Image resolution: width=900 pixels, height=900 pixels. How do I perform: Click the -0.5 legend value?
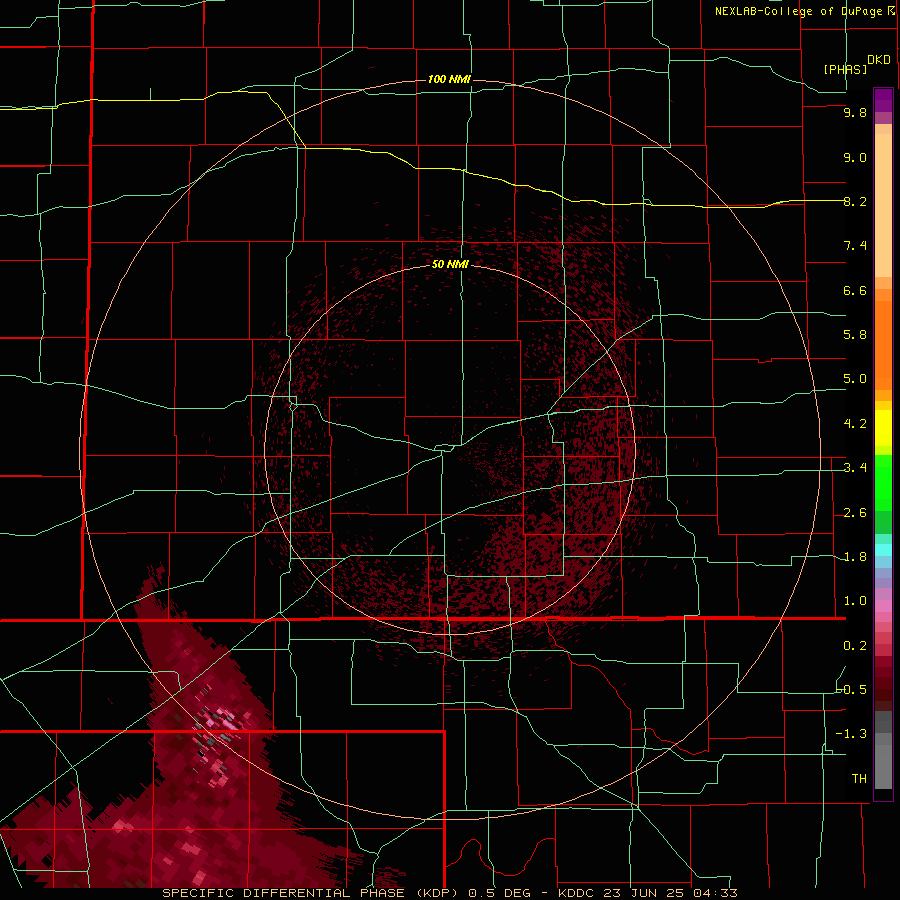(x=852, y=690)
